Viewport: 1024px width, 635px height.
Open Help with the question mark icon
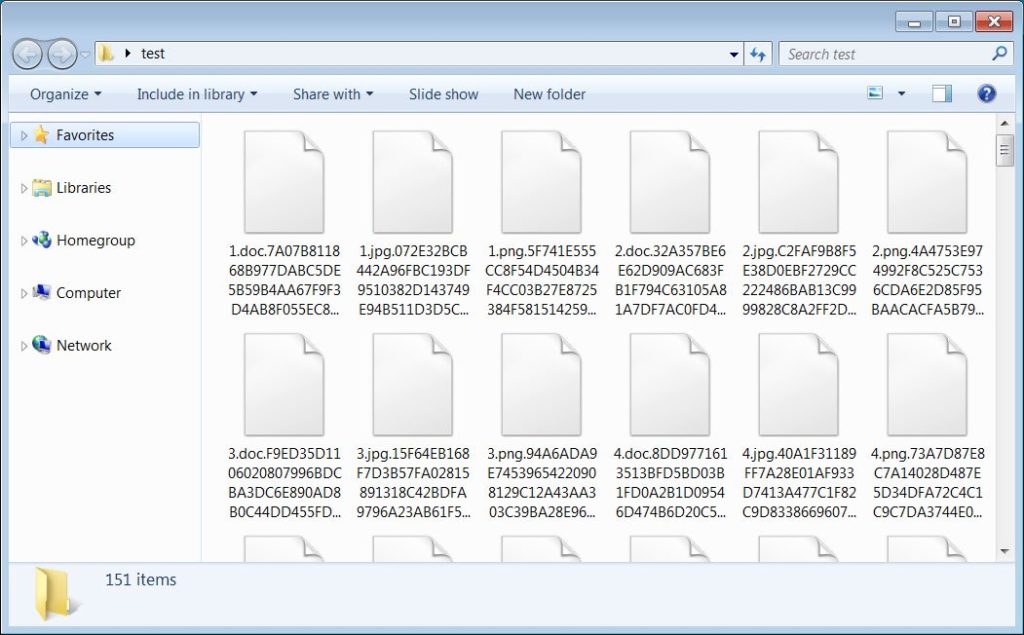point(986,93)
